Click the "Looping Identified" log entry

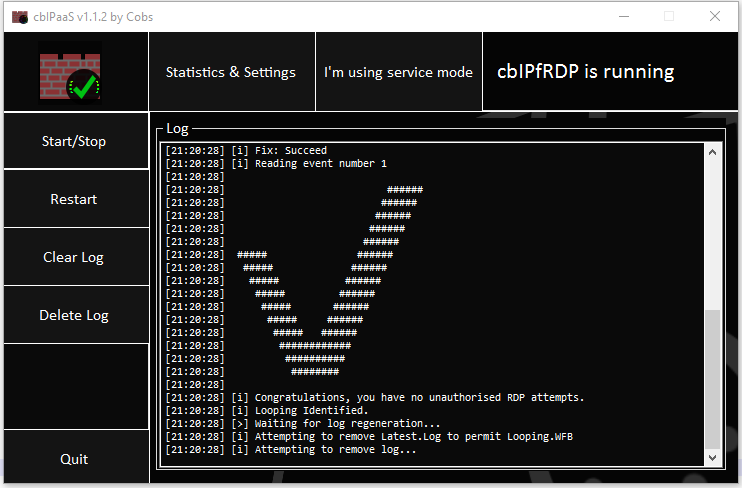pyautogui.click(x=311, y=410)
